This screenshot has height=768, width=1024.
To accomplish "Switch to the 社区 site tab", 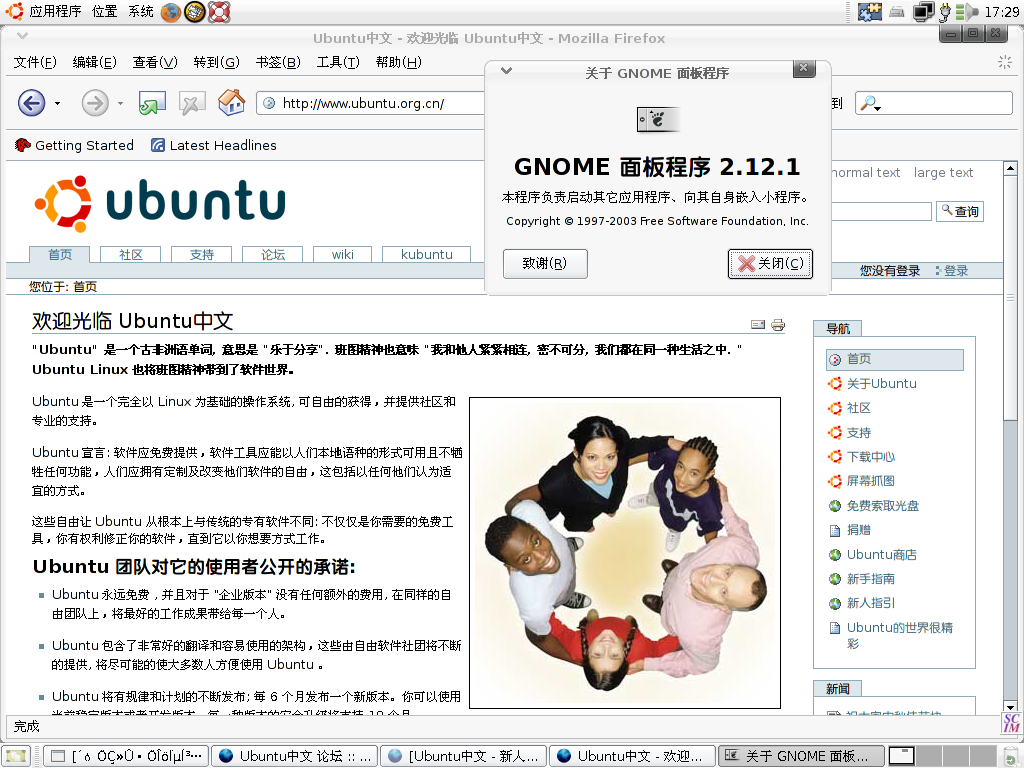I will [131, 255].
